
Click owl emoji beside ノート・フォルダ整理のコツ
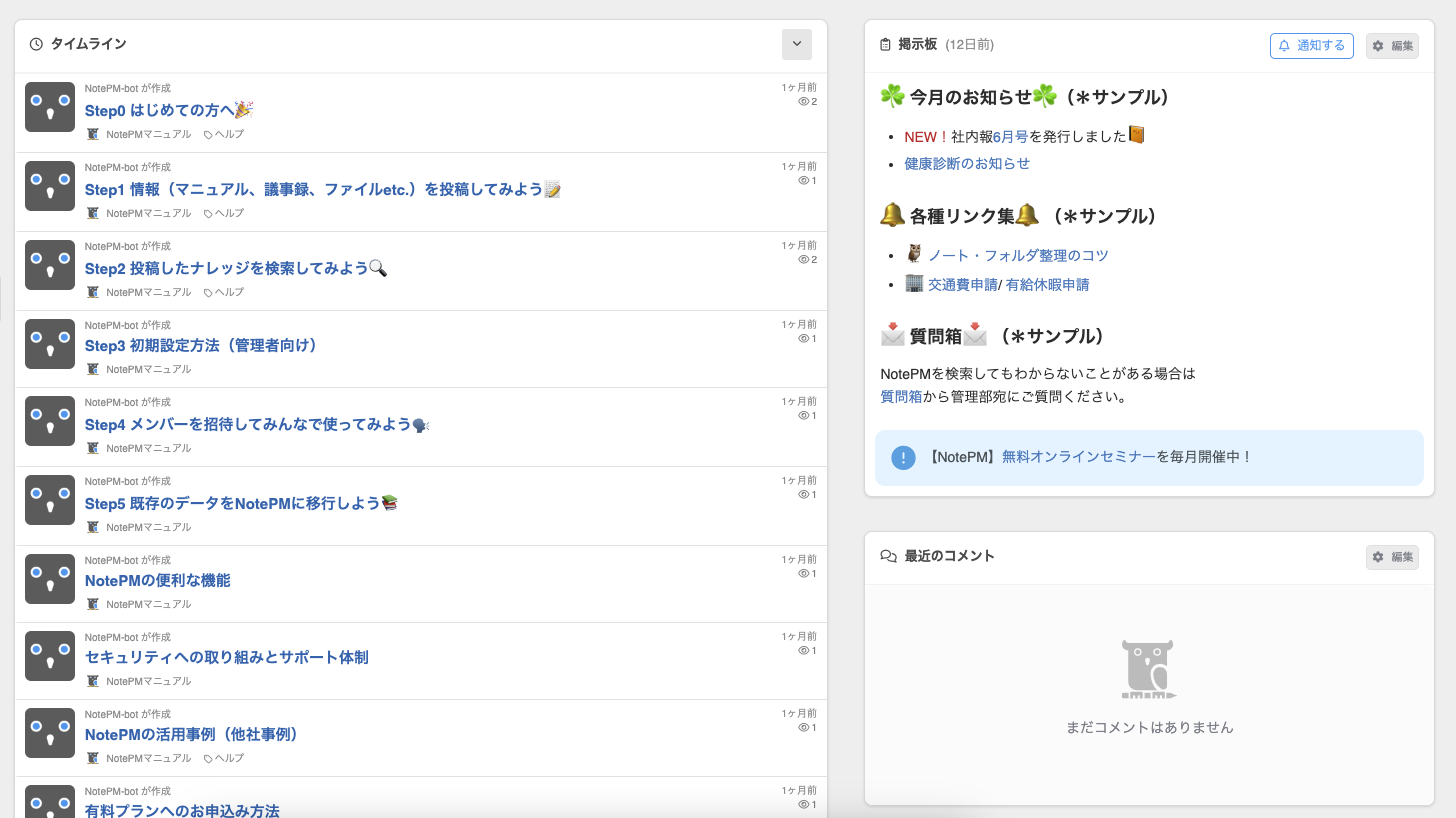[913, 254]
